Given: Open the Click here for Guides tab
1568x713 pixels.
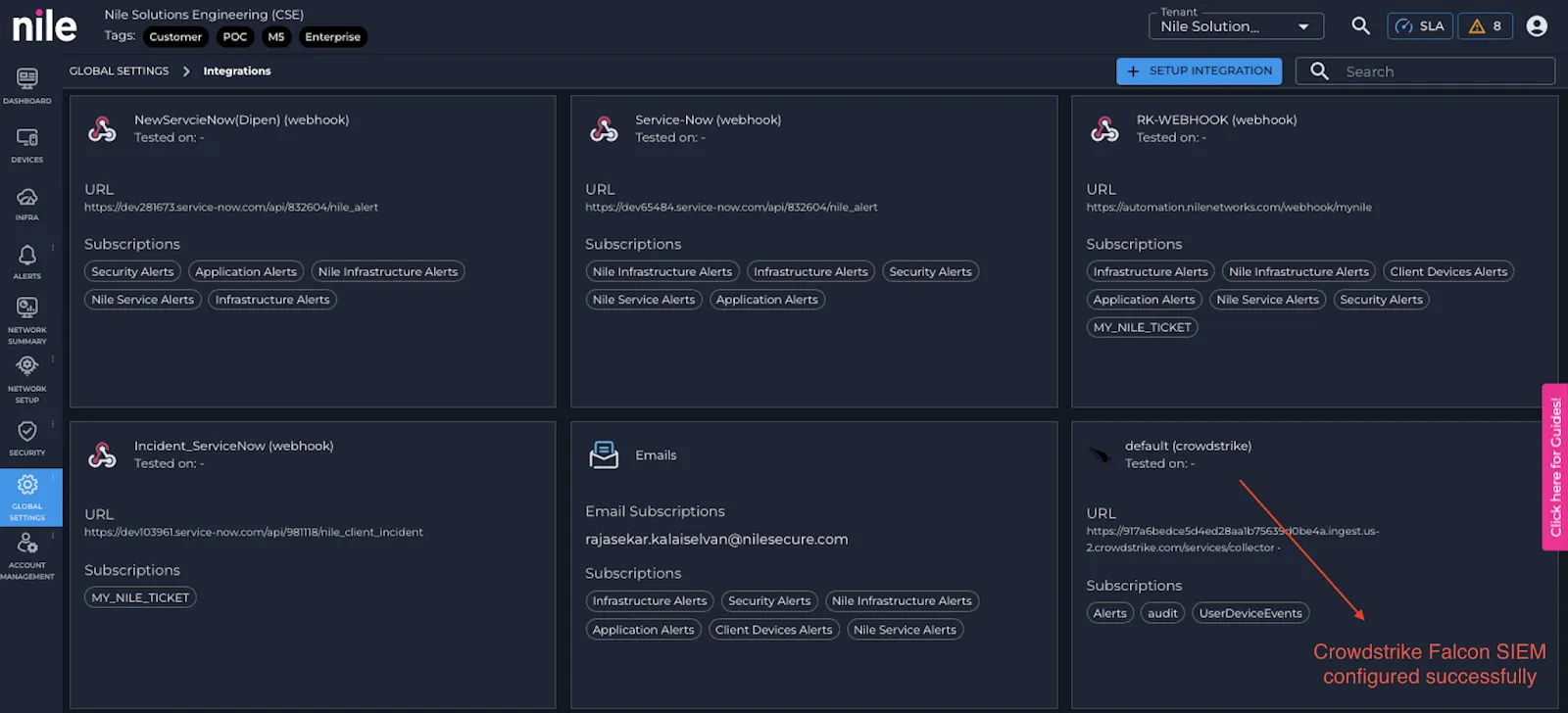Looking at the screenshot, I should coord(1555,467).
